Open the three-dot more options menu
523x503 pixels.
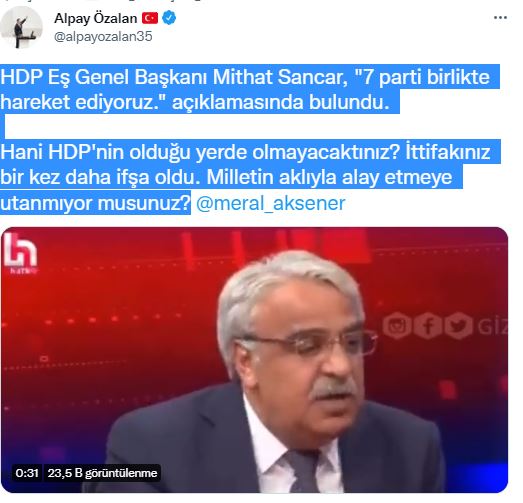tap(500, 18)
